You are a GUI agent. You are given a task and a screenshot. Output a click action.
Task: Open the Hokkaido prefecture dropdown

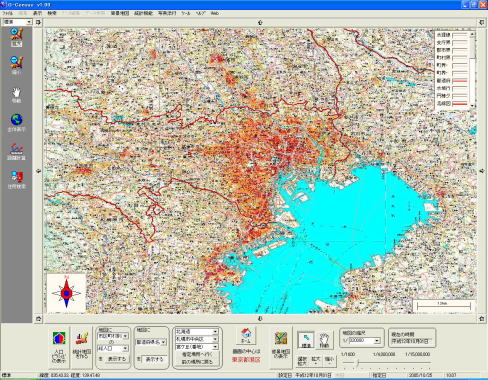tap(197, 332)
